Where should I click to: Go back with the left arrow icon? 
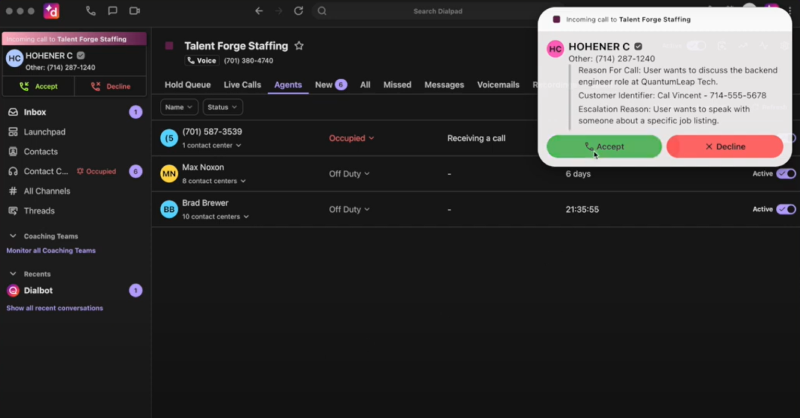259,11
